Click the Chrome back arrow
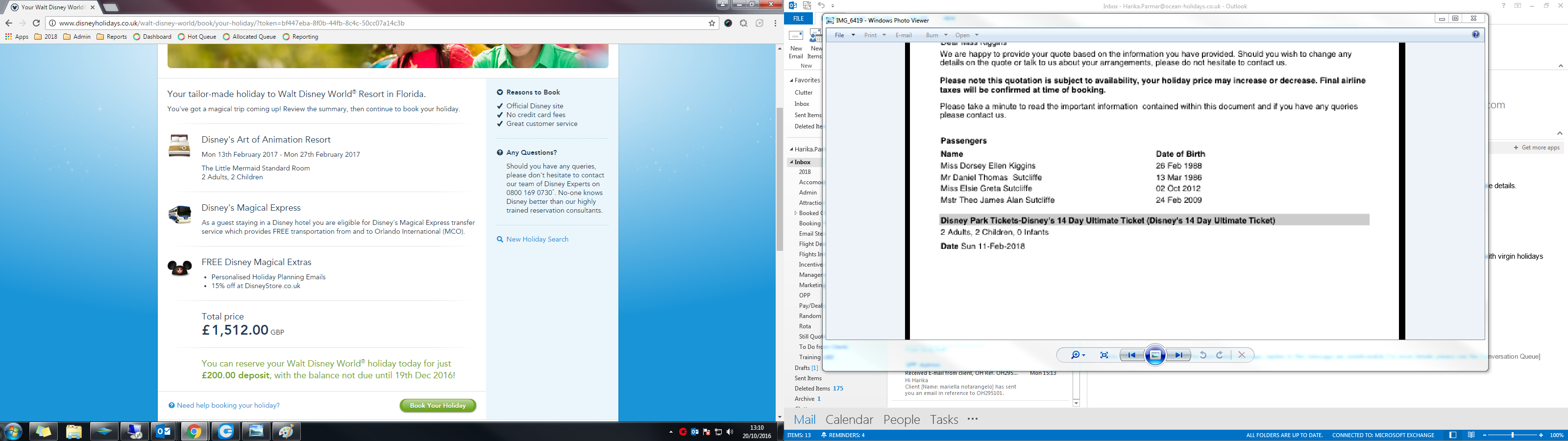1568x441 pixels. tap(8, 23)
